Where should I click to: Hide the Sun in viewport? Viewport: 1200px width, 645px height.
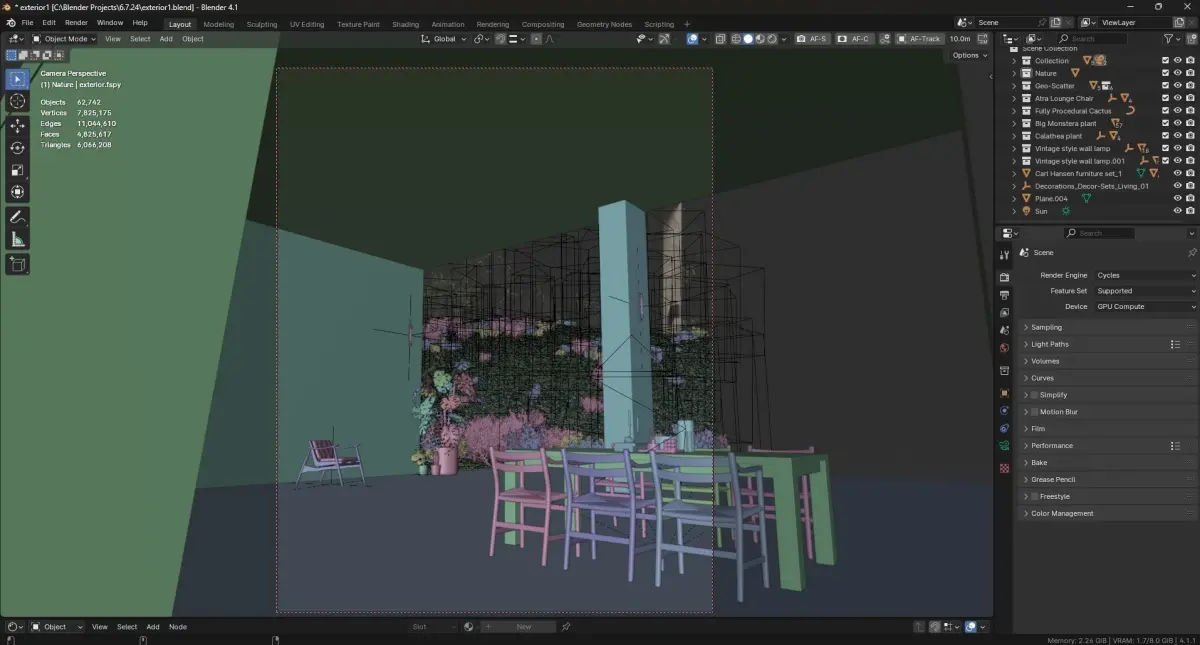point(1177,211)
